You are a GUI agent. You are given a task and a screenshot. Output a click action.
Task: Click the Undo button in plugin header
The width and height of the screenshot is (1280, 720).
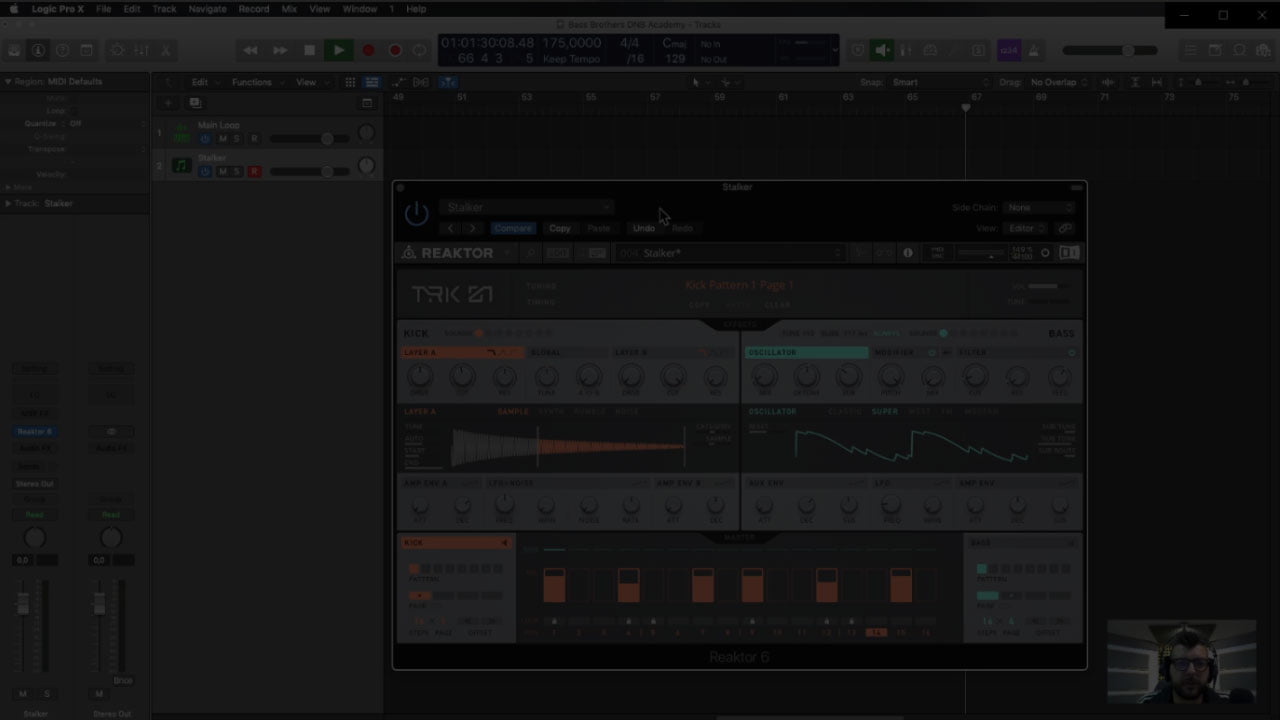tap(644, 228)
